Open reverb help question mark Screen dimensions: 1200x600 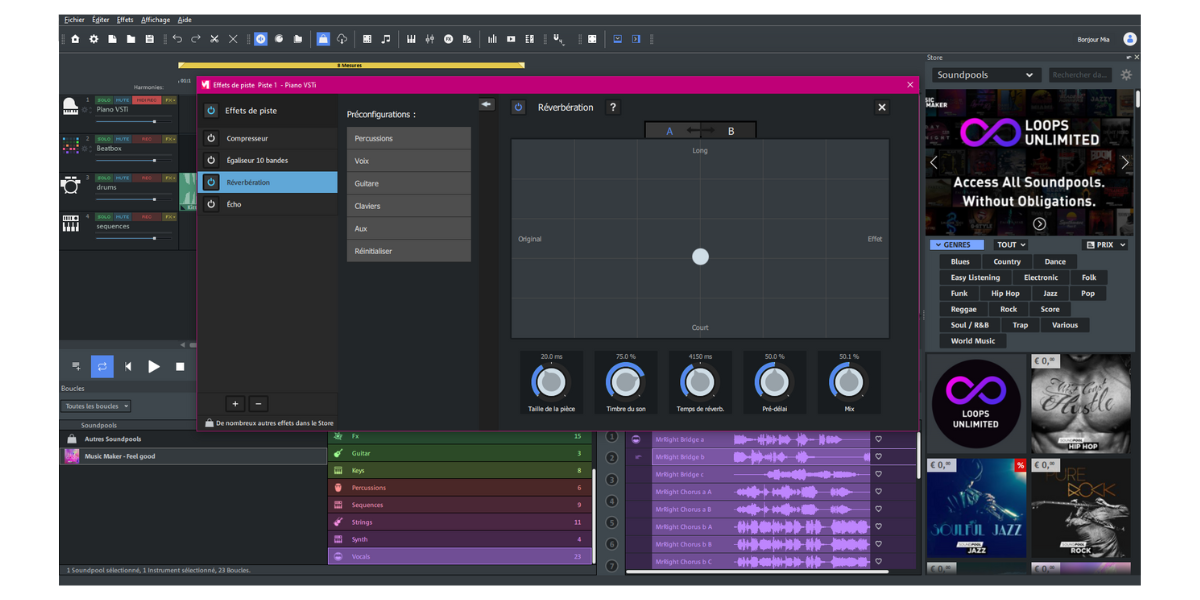[613, 107]
